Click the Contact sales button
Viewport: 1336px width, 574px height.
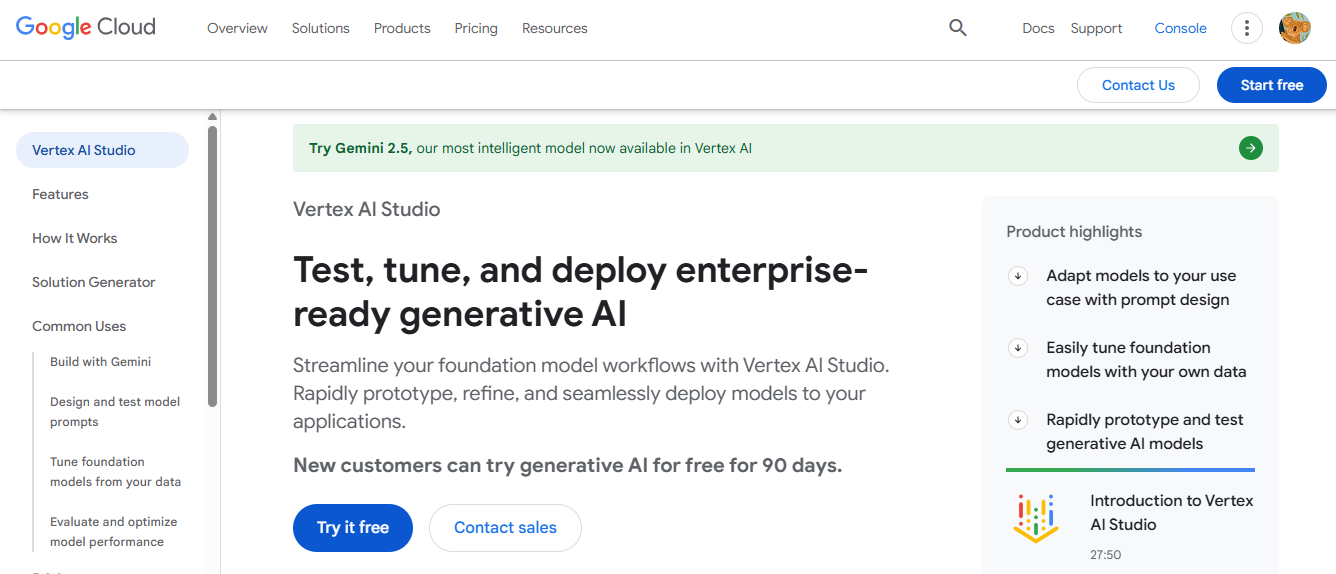click(x=505, y=527)
